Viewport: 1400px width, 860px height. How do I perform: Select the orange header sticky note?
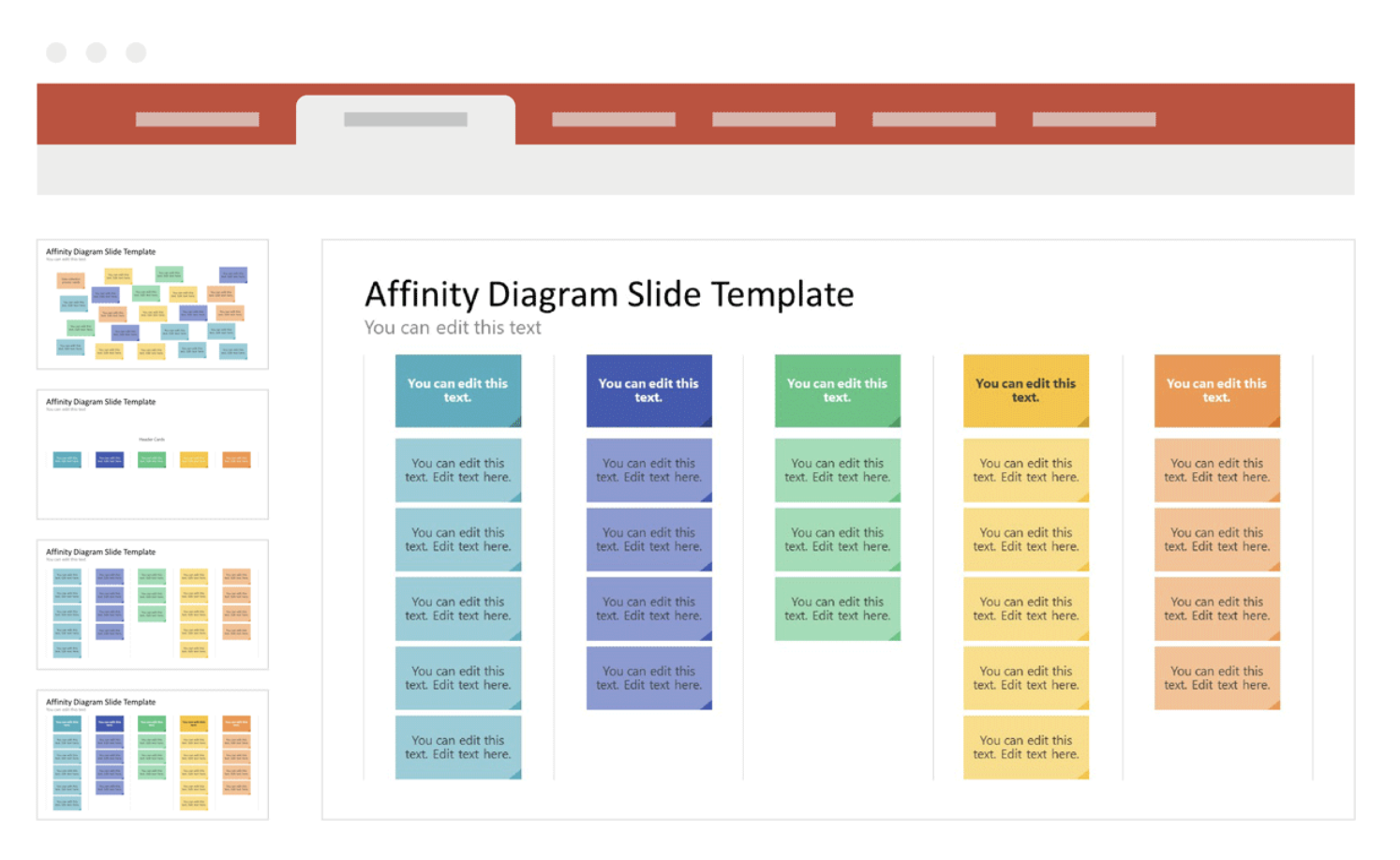point(1217,391)
